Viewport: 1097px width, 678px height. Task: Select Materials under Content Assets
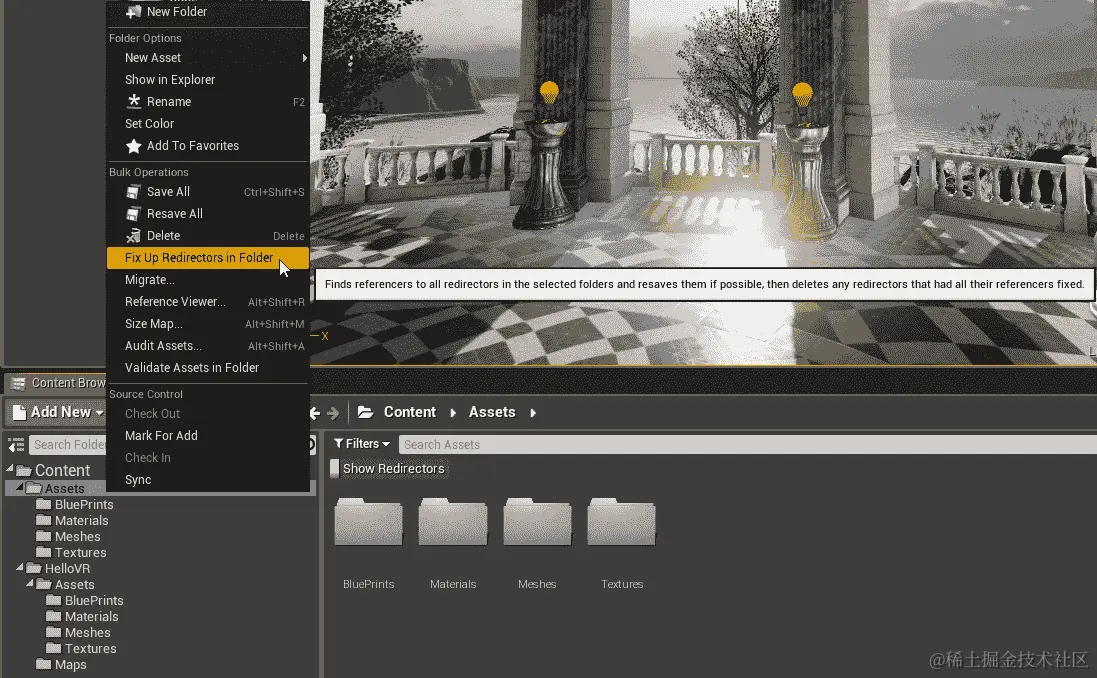pos(81,521)
